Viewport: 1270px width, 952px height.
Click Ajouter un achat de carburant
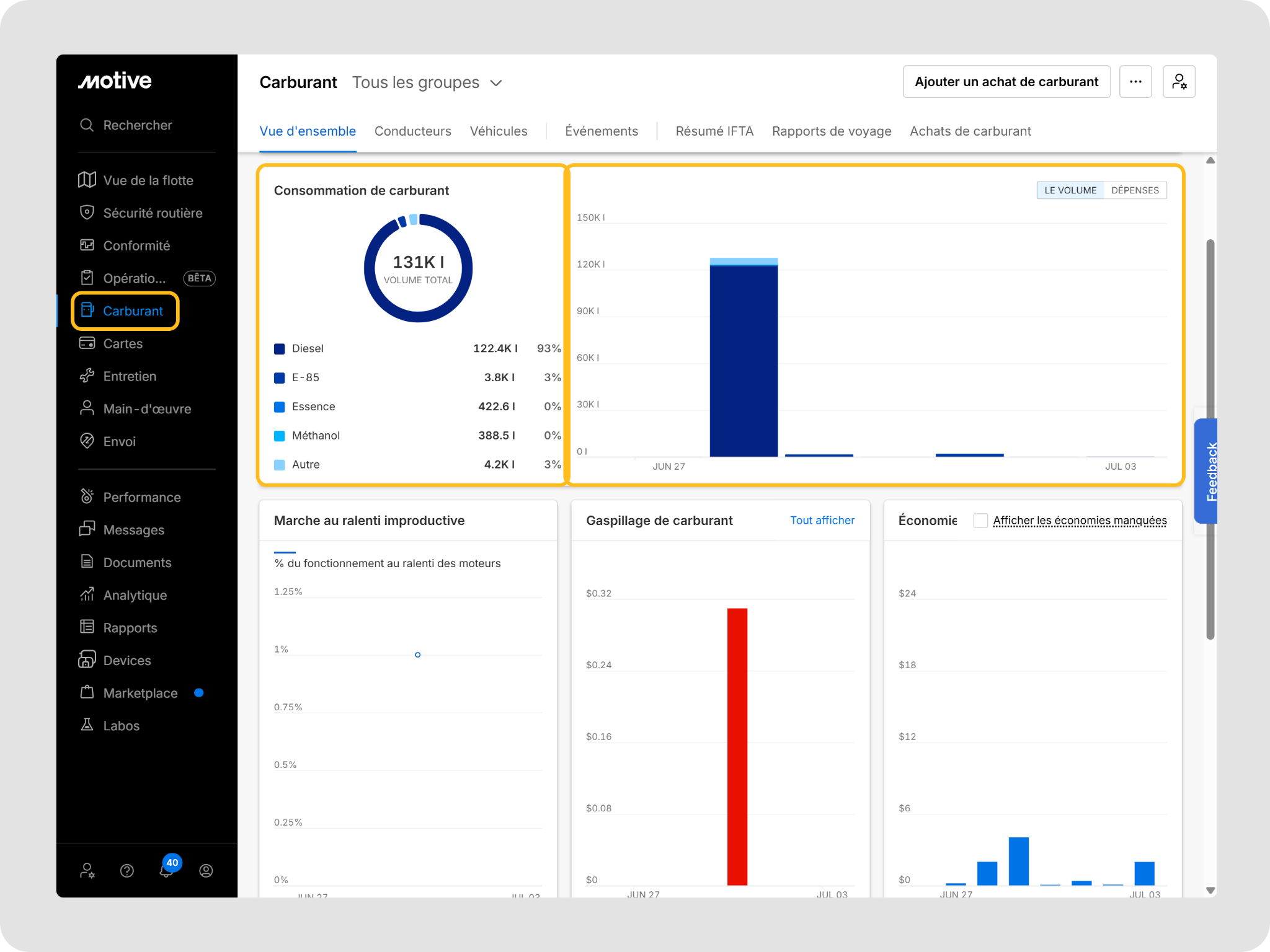[1006, 82]
